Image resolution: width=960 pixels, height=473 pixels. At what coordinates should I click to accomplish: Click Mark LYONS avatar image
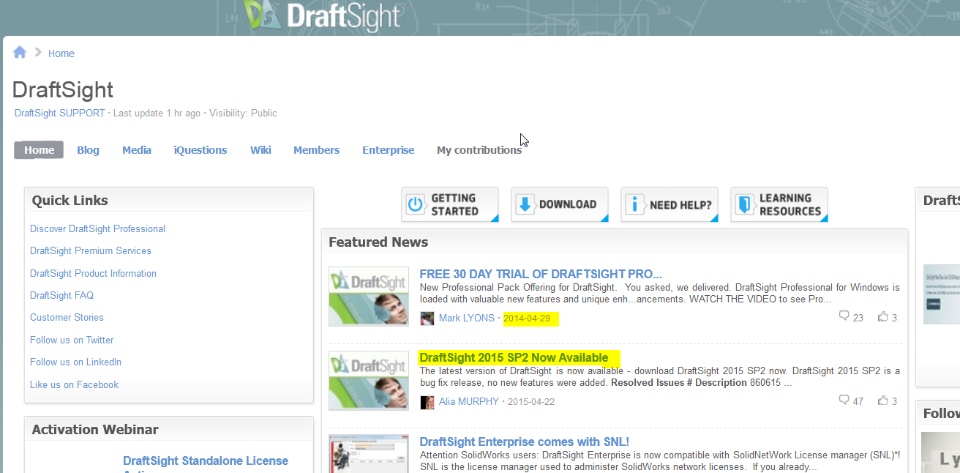(x=427, y=318)
